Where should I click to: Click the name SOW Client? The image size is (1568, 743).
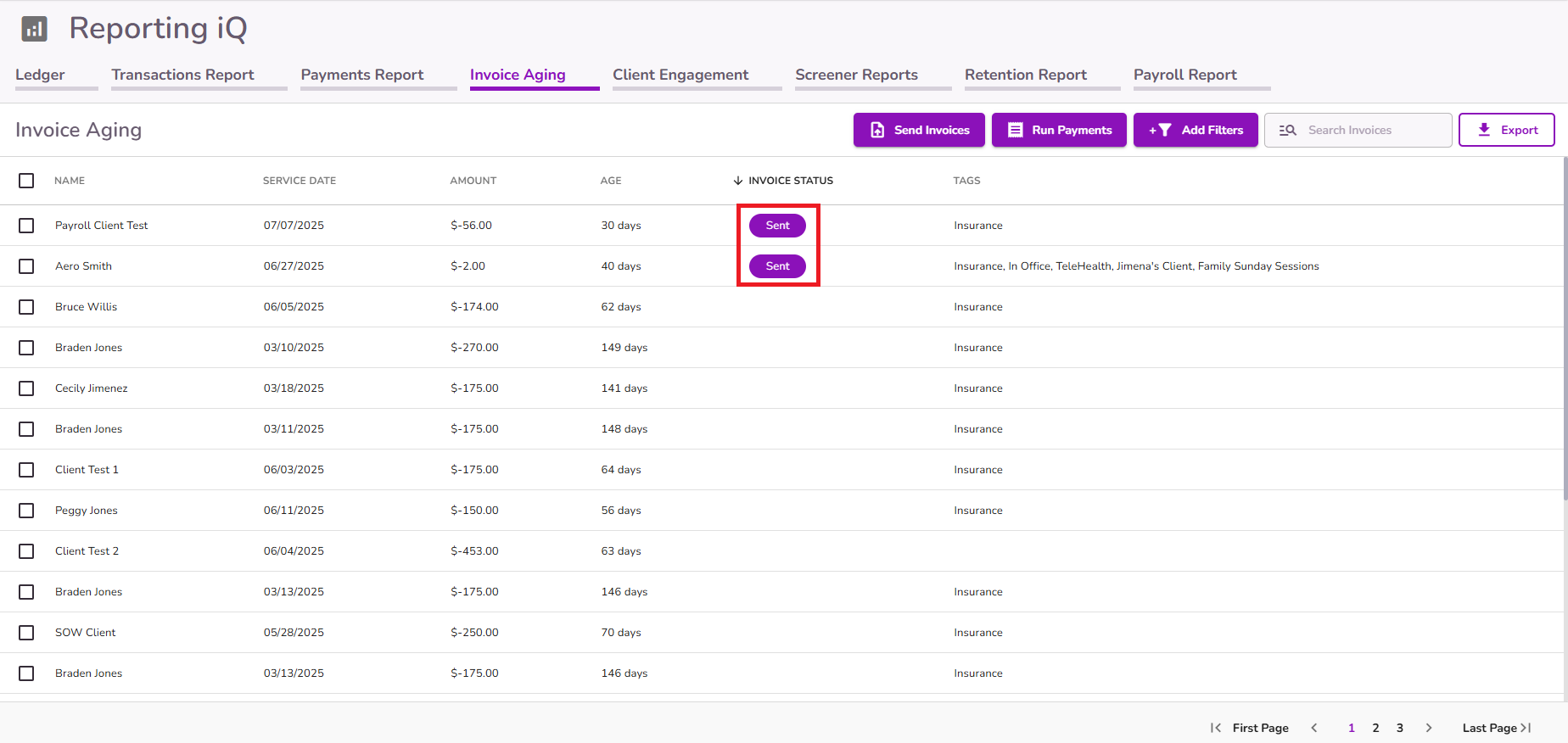pyautogui.click(x=86, y=633)
